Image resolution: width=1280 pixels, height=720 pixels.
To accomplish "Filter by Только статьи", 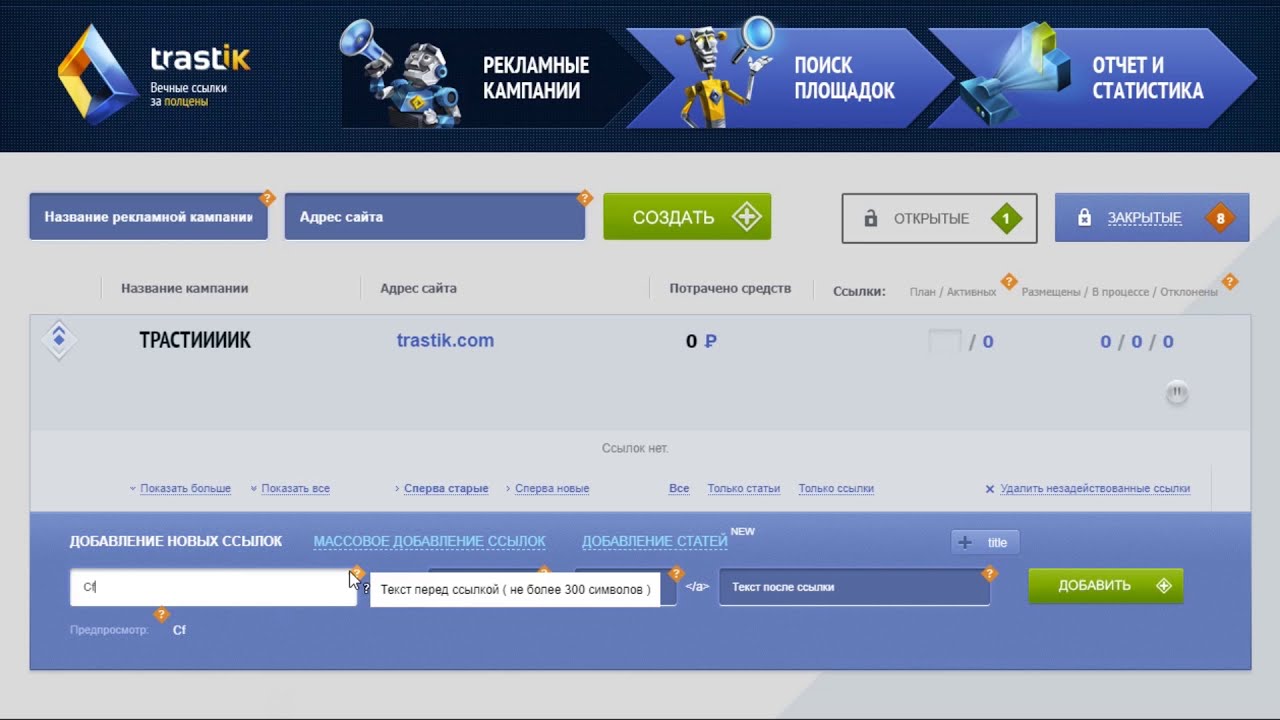I will (743, 489).
